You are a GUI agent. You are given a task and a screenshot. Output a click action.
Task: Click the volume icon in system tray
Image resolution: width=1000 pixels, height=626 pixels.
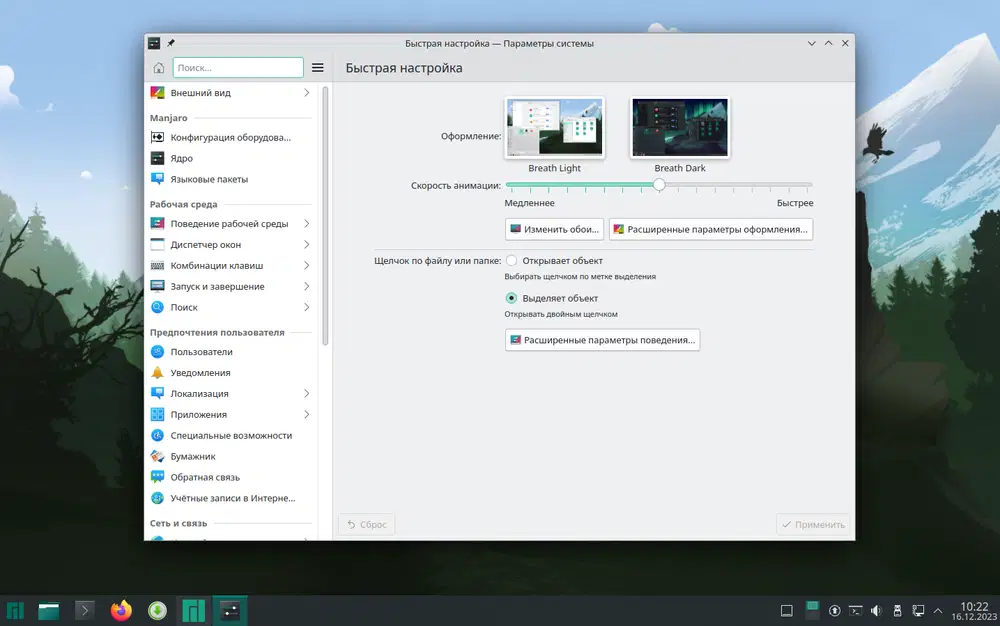[876, 610]
